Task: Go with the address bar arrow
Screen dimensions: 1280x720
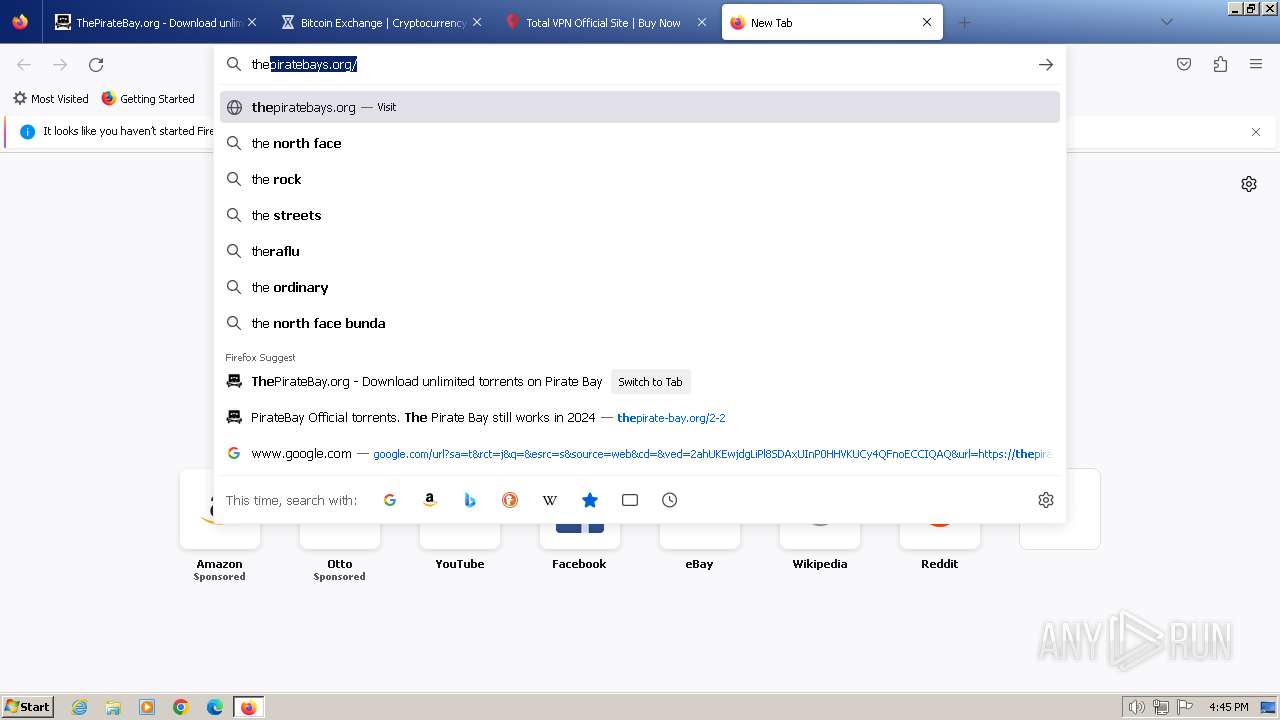Action: 1046,64
